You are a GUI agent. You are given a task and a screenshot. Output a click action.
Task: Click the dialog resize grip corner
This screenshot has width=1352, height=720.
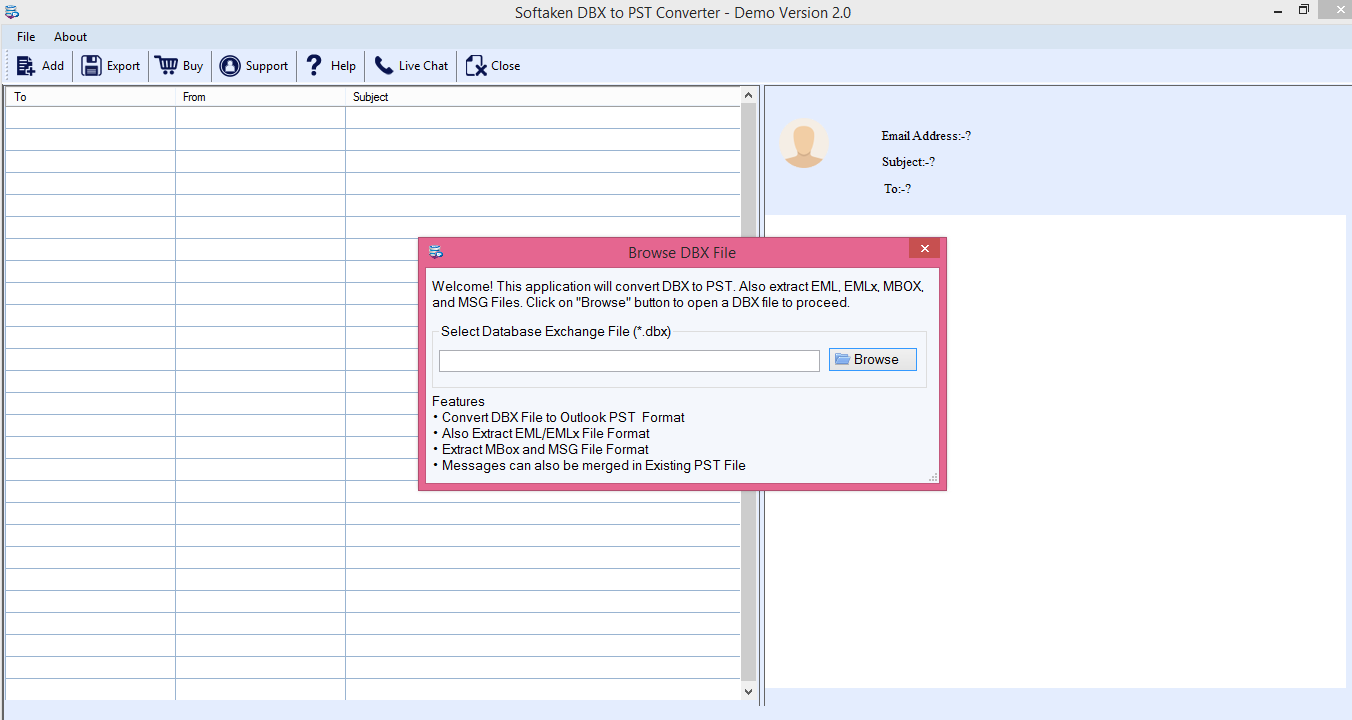tap(933, 477)
